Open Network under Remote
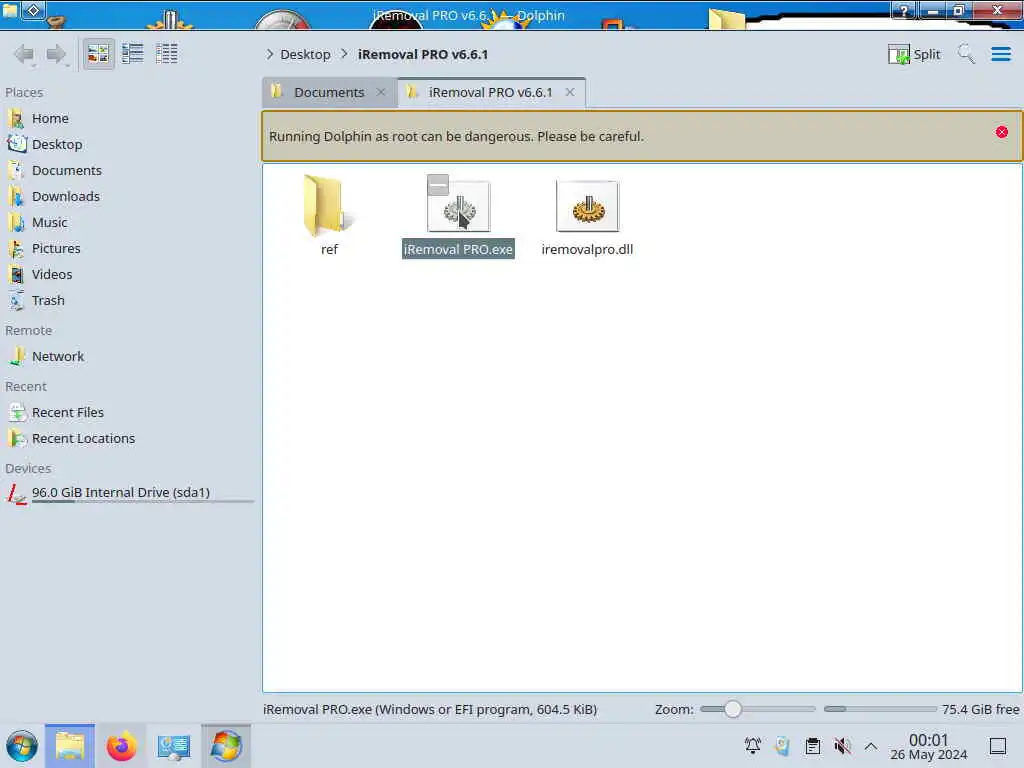 point(58,357)
